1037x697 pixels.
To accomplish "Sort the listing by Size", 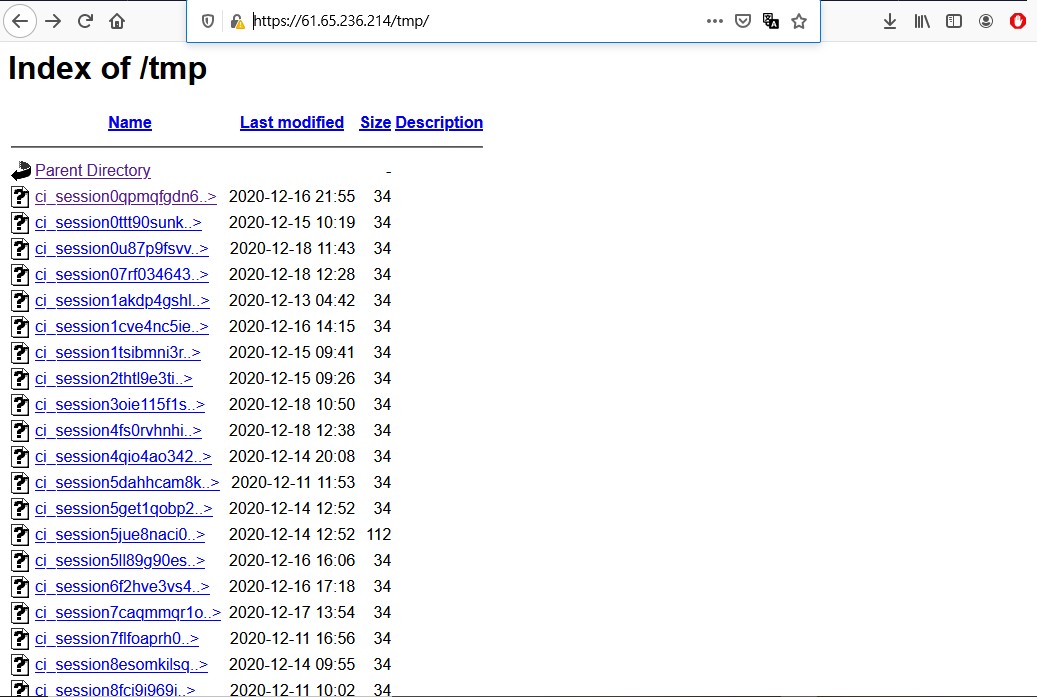I will [x=375, y=122].
